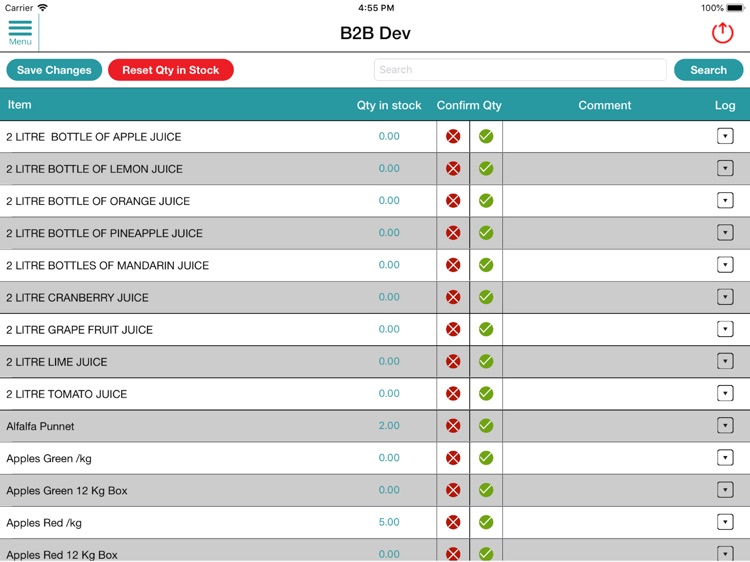Select Item column header
The width and height of the screenshot is (750, 562).
(19, 105)
